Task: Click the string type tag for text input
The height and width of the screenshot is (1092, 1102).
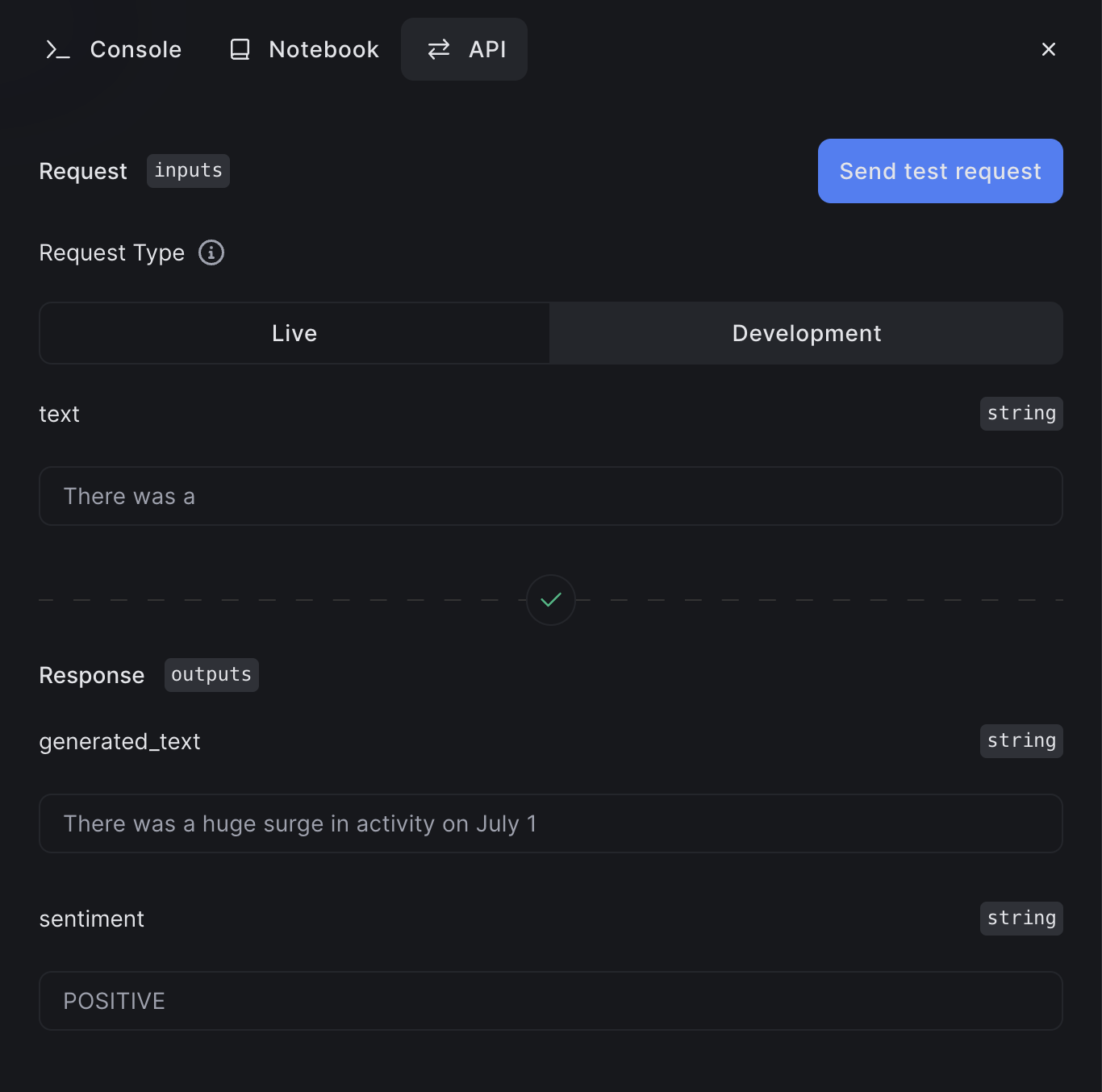Action: click(1021, 413)
